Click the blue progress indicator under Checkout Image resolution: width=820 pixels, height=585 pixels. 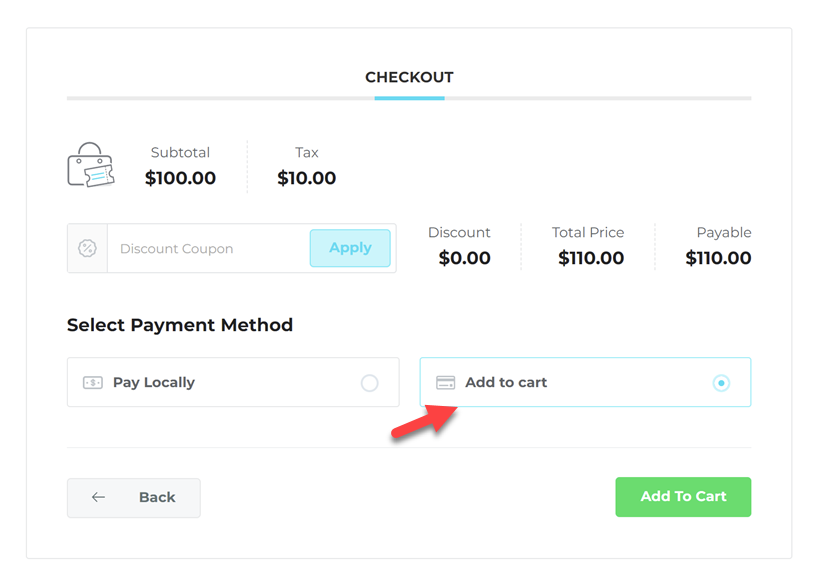tap(409, 98)
